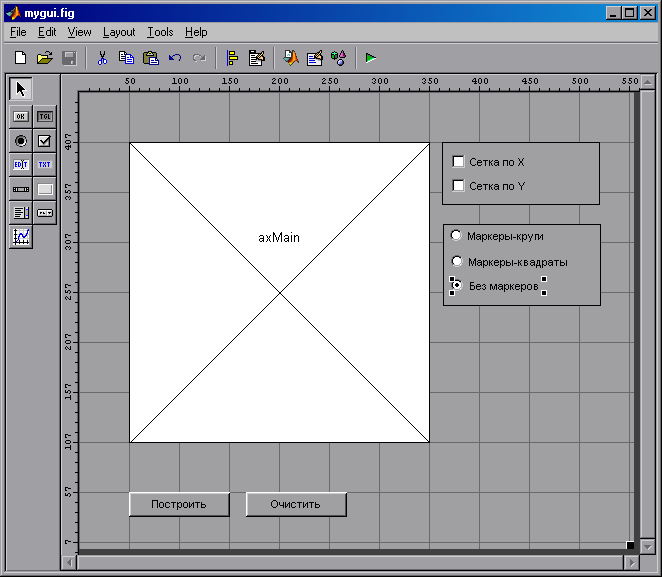The width and height of the screenshot is (662, 577).
Task: Open the Menu Editor from toolbar
Action: [256, 58]
